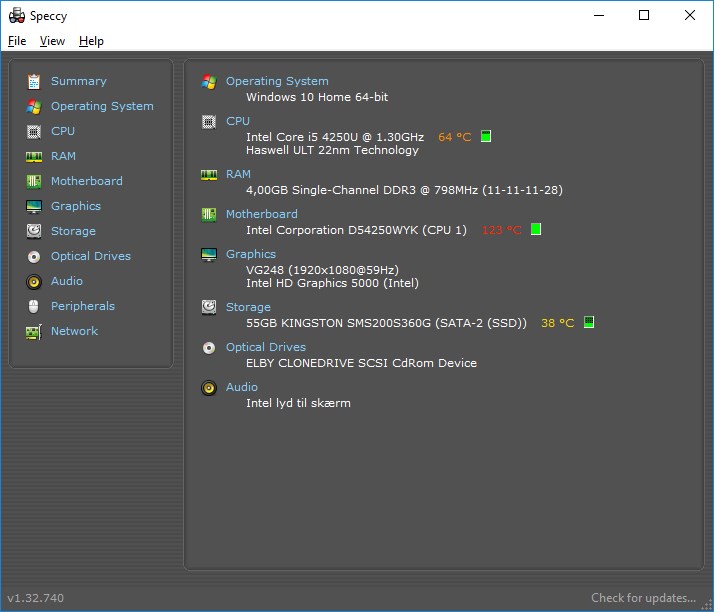Click the RAM stick icon in sidebar
Image resolution: width=715 pixels, height=612 pixels.
click(34, 157)
